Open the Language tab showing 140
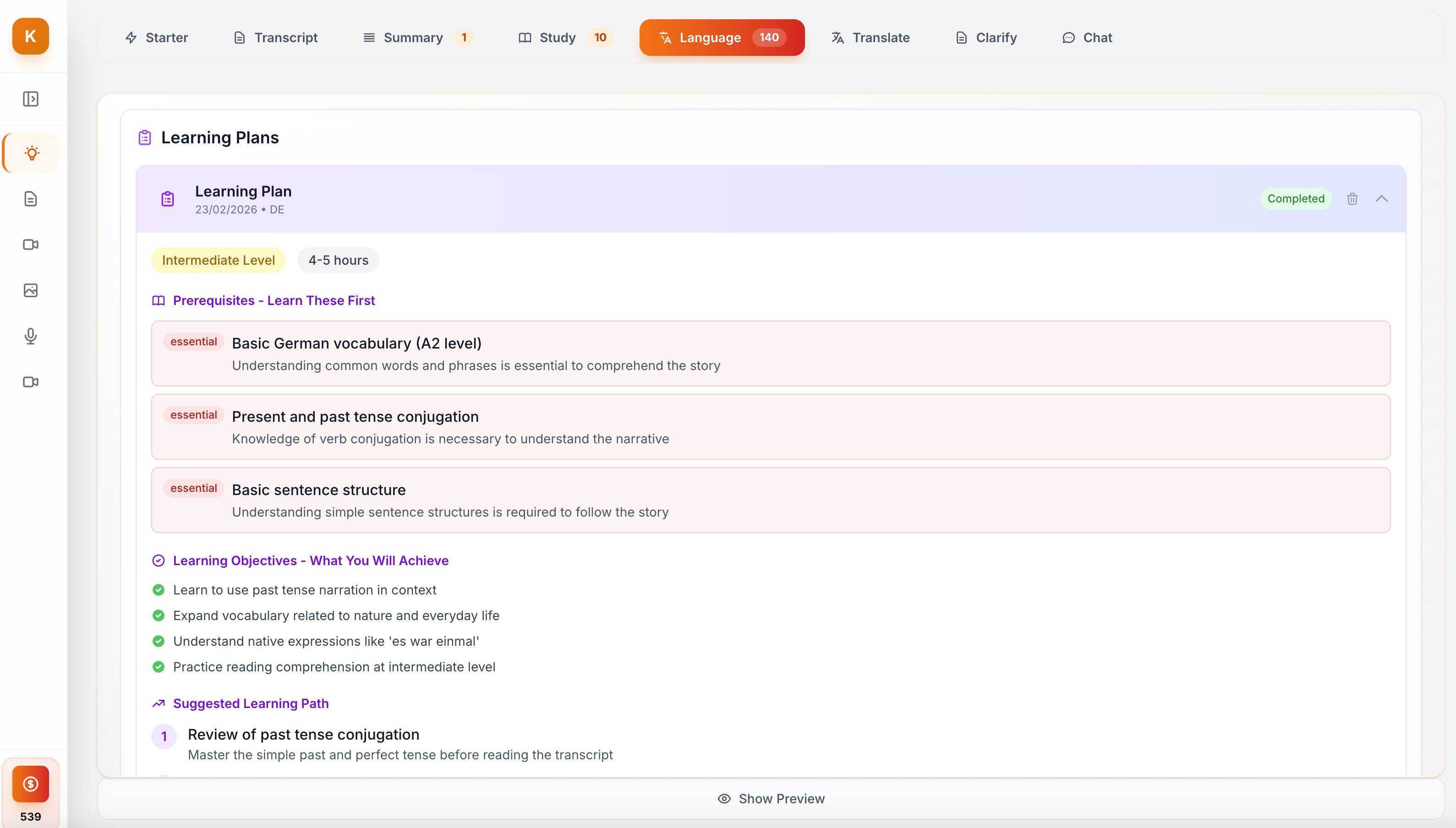The width and height of the screenshot is (1456, 828). pyautogui.click(x=721, y=38)
